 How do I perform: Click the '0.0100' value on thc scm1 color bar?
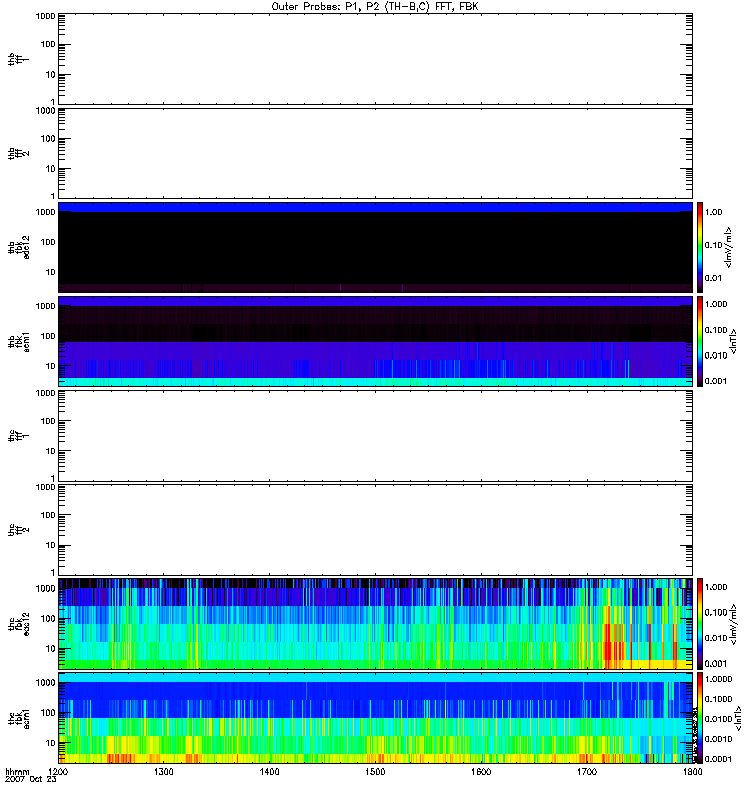(x=718, y=719)
